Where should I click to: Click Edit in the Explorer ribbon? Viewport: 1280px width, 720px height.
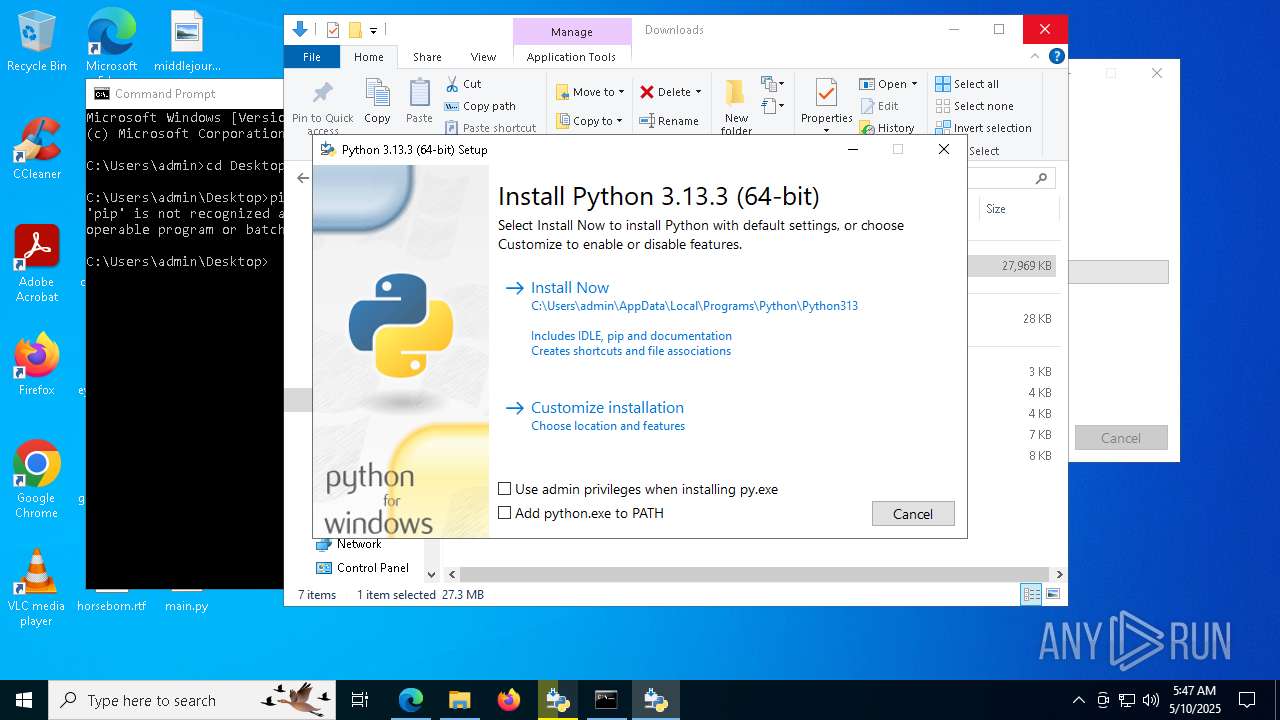878,106
